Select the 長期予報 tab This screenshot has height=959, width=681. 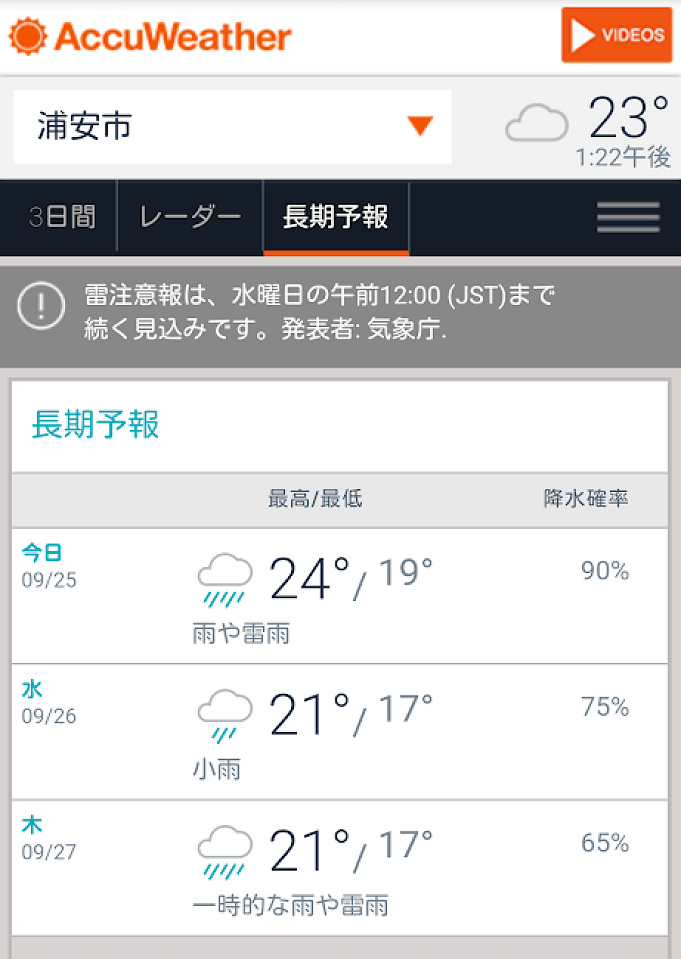(336, 217)
